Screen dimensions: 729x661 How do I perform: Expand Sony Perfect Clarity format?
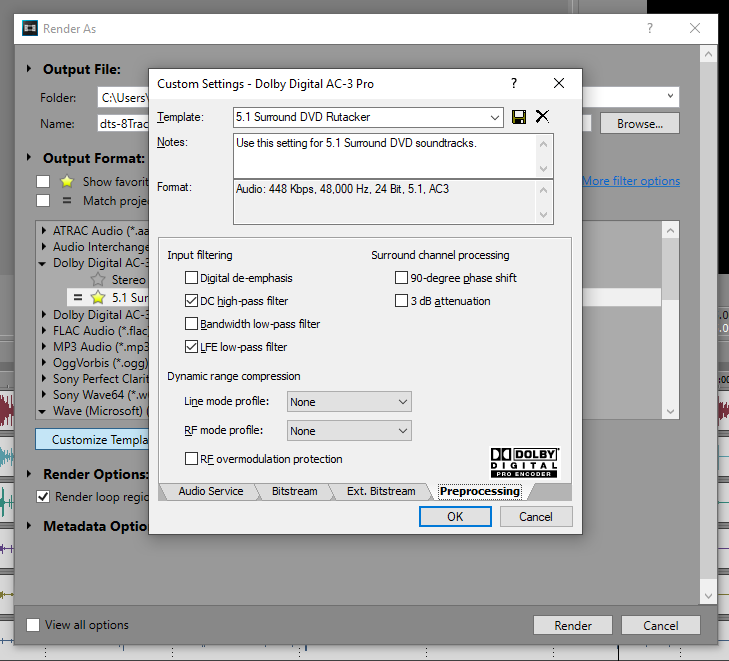pos(43,378)
